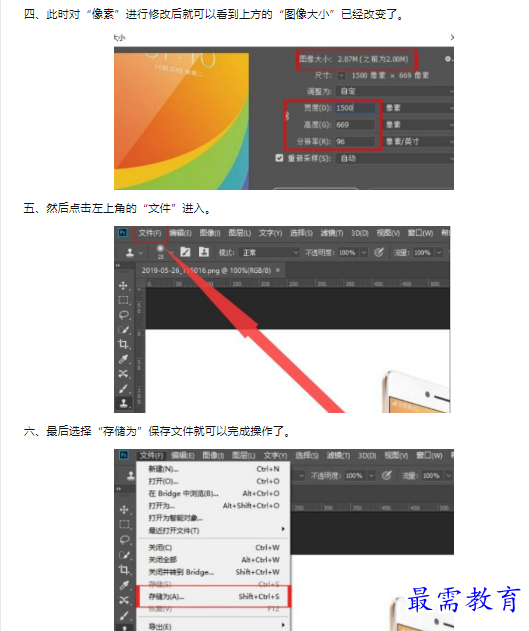Choose 打开(O)... from the File menu

point(214,481)
